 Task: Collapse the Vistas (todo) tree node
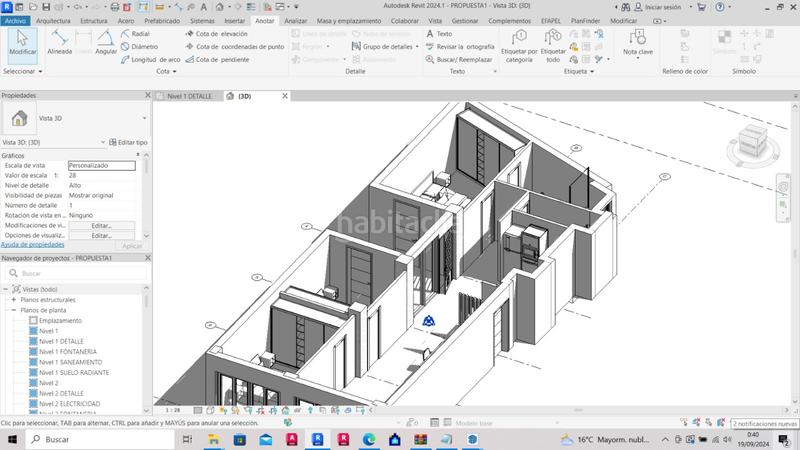click(7, 288)
